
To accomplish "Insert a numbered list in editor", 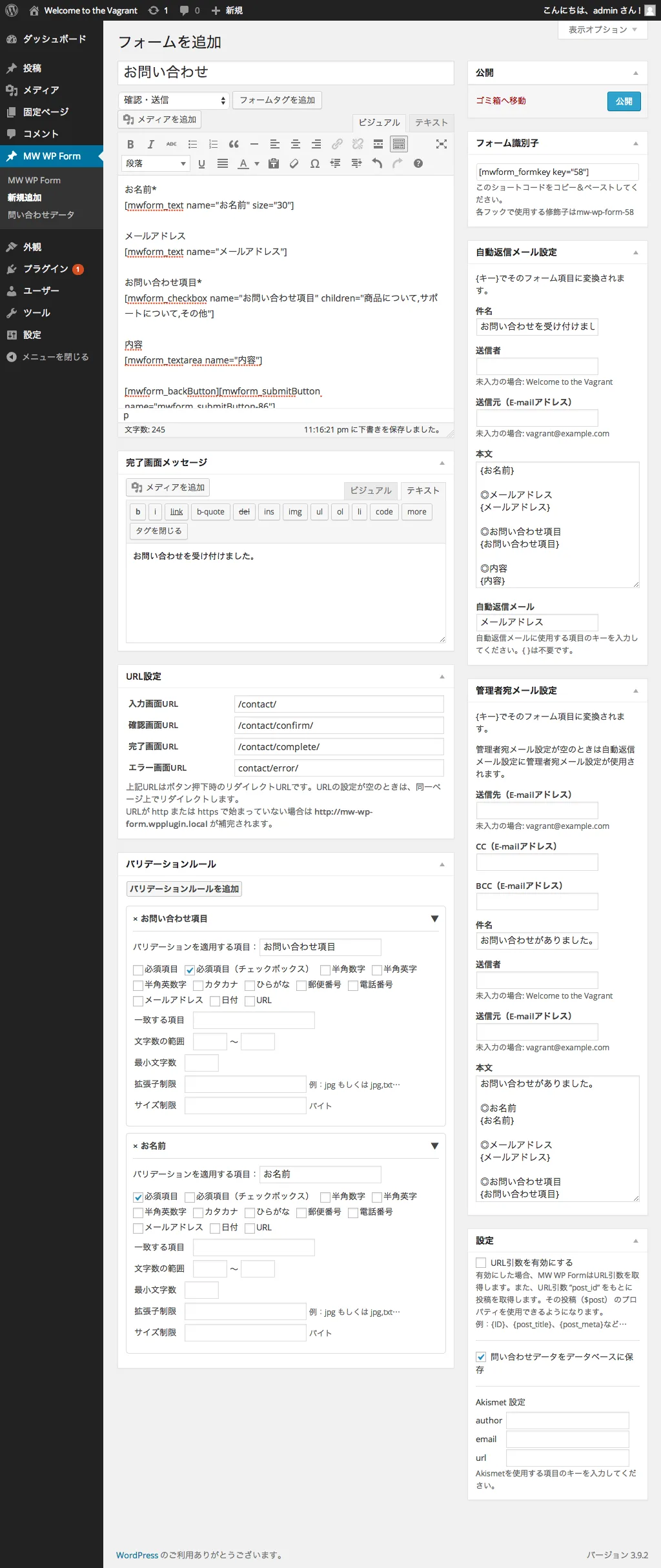I will point(213,144).
